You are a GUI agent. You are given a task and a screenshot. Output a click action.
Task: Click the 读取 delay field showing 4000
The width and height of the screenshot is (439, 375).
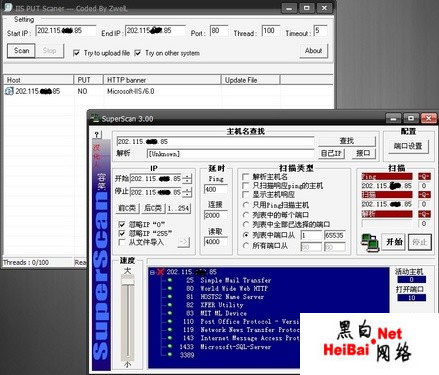point(216,242)
